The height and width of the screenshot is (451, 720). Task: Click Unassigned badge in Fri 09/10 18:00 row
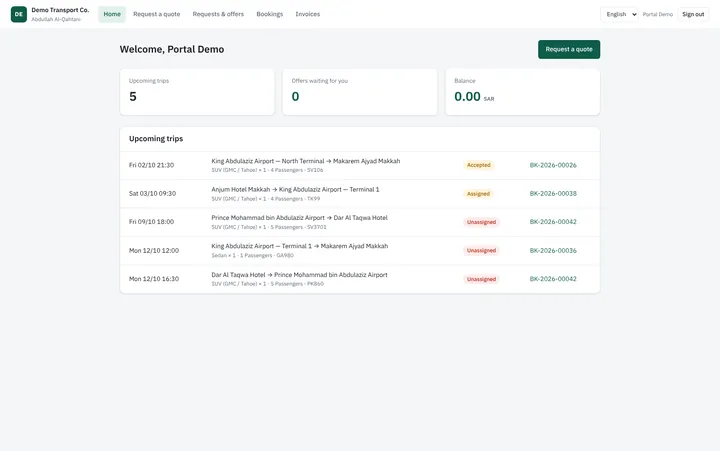pos(481,222)
